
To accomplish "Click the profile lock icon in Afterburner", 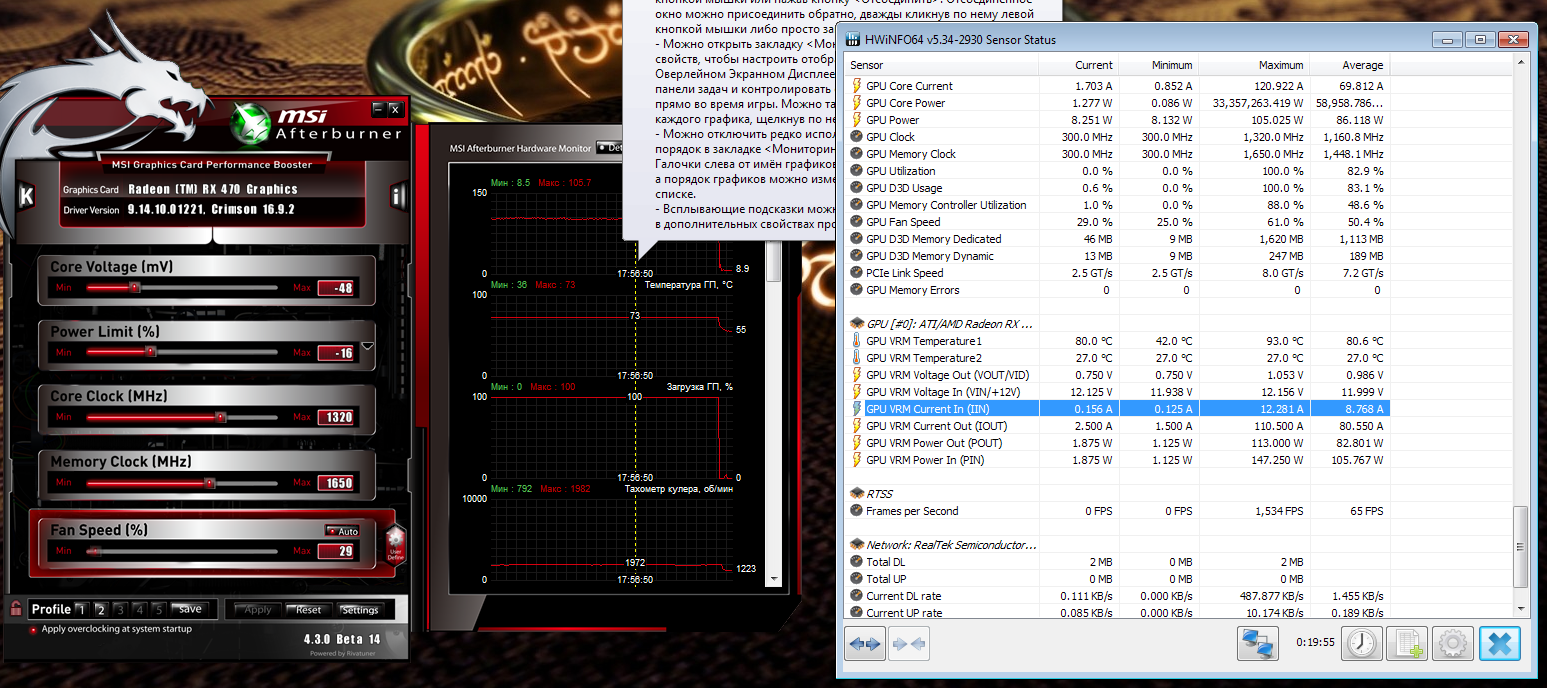I will tap(16, 608).
